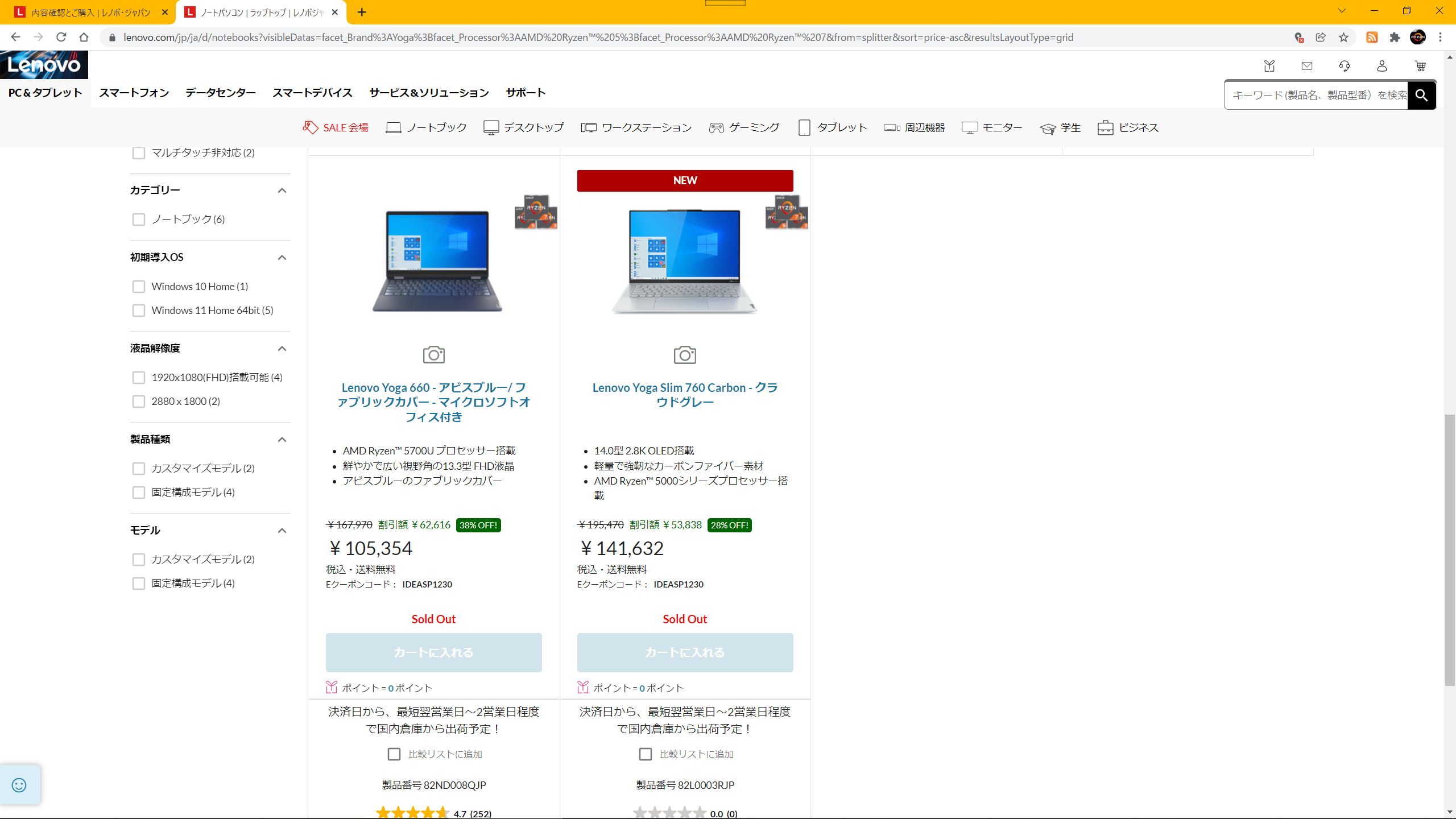Click カートに入れる for Yoga 660
The image size is (1456, 819).
coord(433,652)
